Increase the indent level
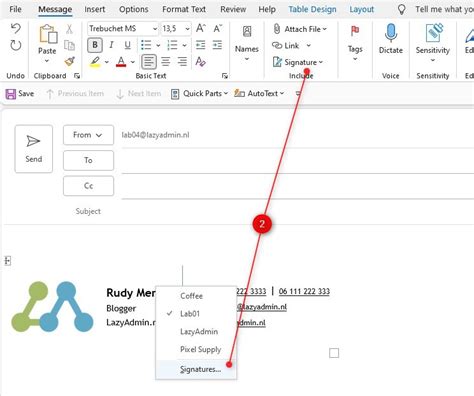Image resolution: width=474 pixels, height=396 pixels. point(217,45)
